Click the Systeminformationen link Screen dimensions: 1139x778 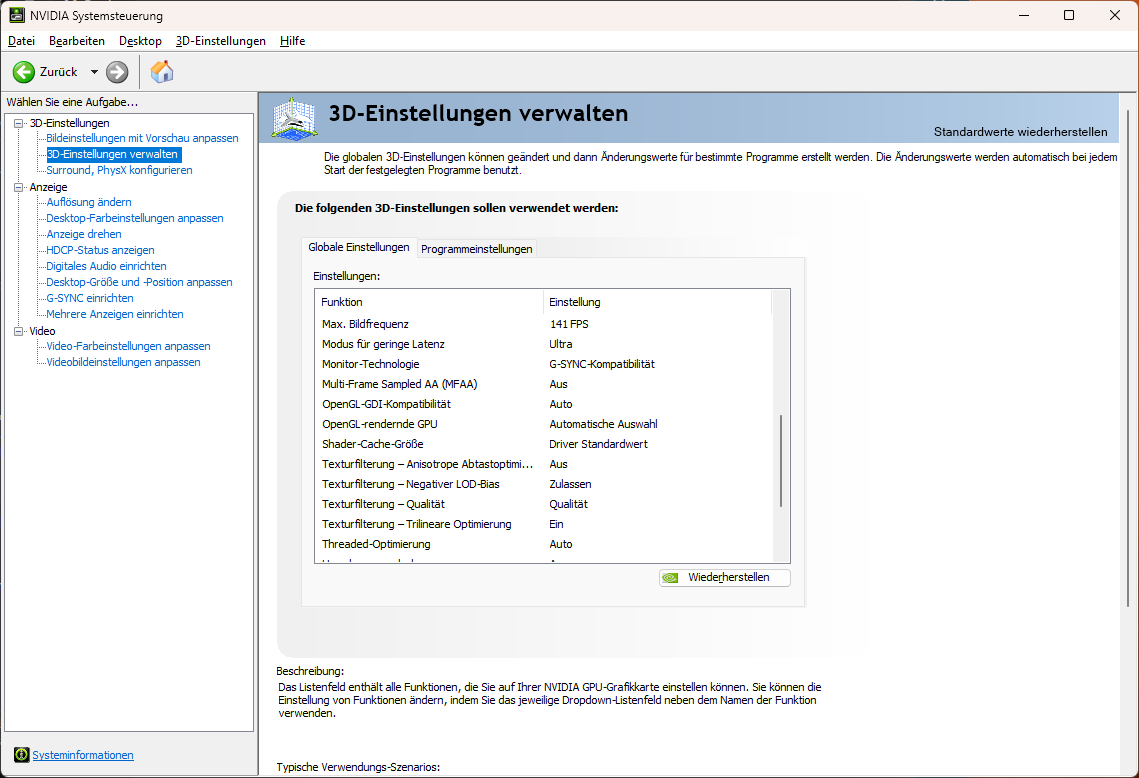click(83, 755)
